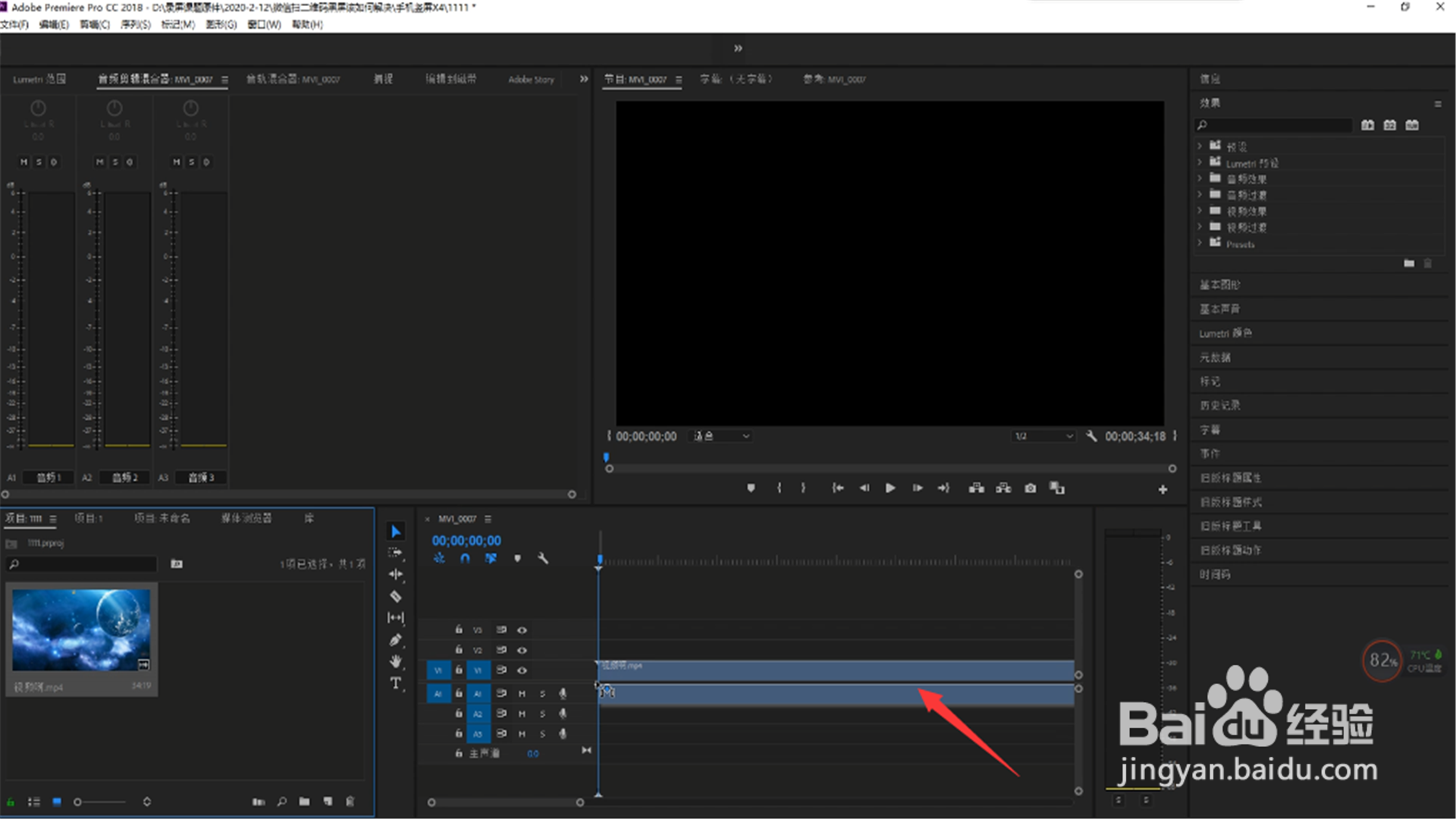1456x819 pixels.
Task: Open the Effects panel menu
Action: pyautogui.click(x=1437, y=104)
